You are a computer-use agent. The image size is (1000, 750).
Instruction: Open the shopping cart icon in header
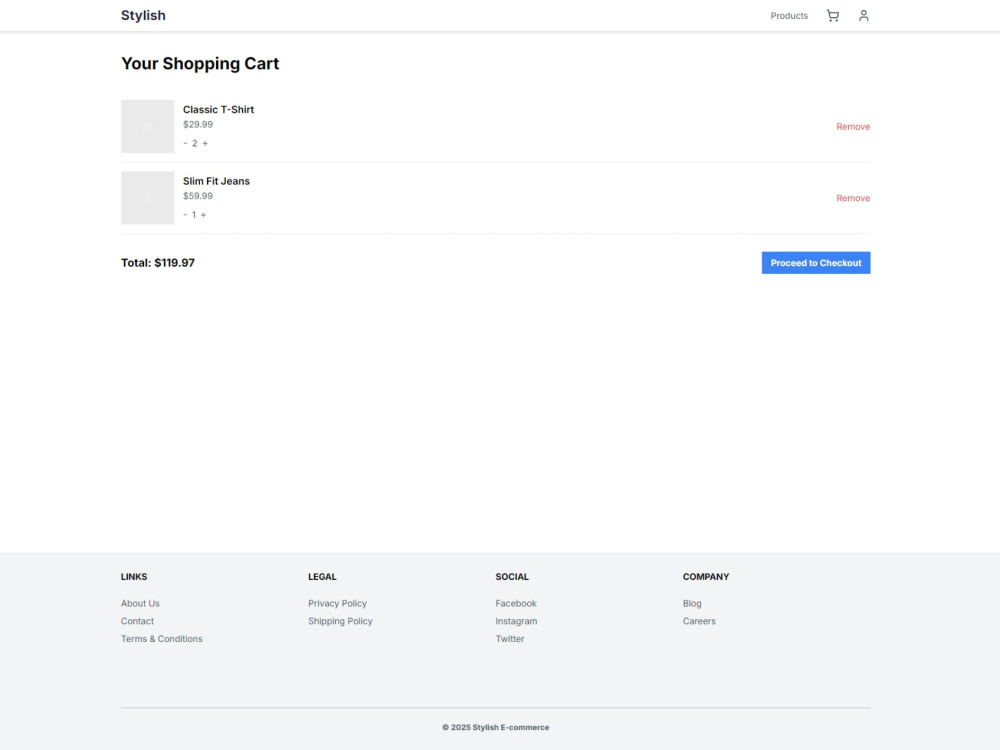coord(832,16)
